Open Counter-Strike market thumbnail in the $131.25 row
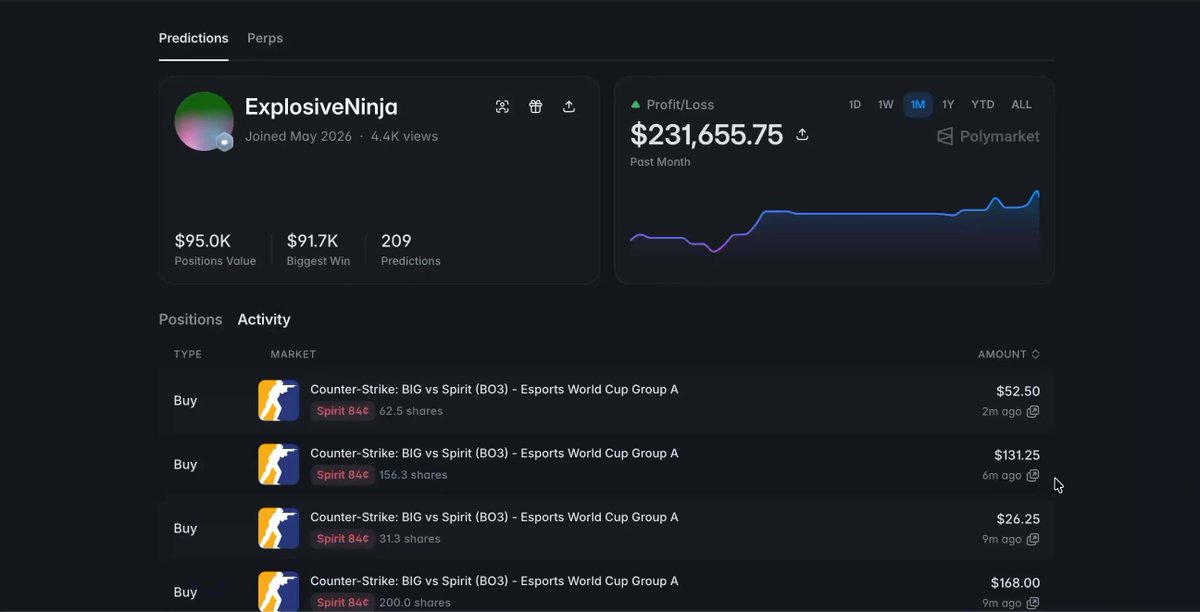The height and width of the screenshot is (612, 1200). click(279, 464)
